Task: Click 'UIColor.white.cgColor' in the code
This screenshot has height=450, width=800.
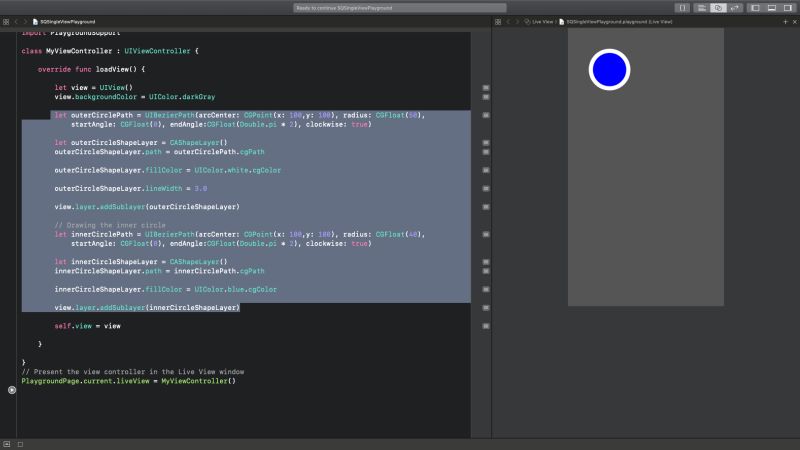Action: click(238, 170)
